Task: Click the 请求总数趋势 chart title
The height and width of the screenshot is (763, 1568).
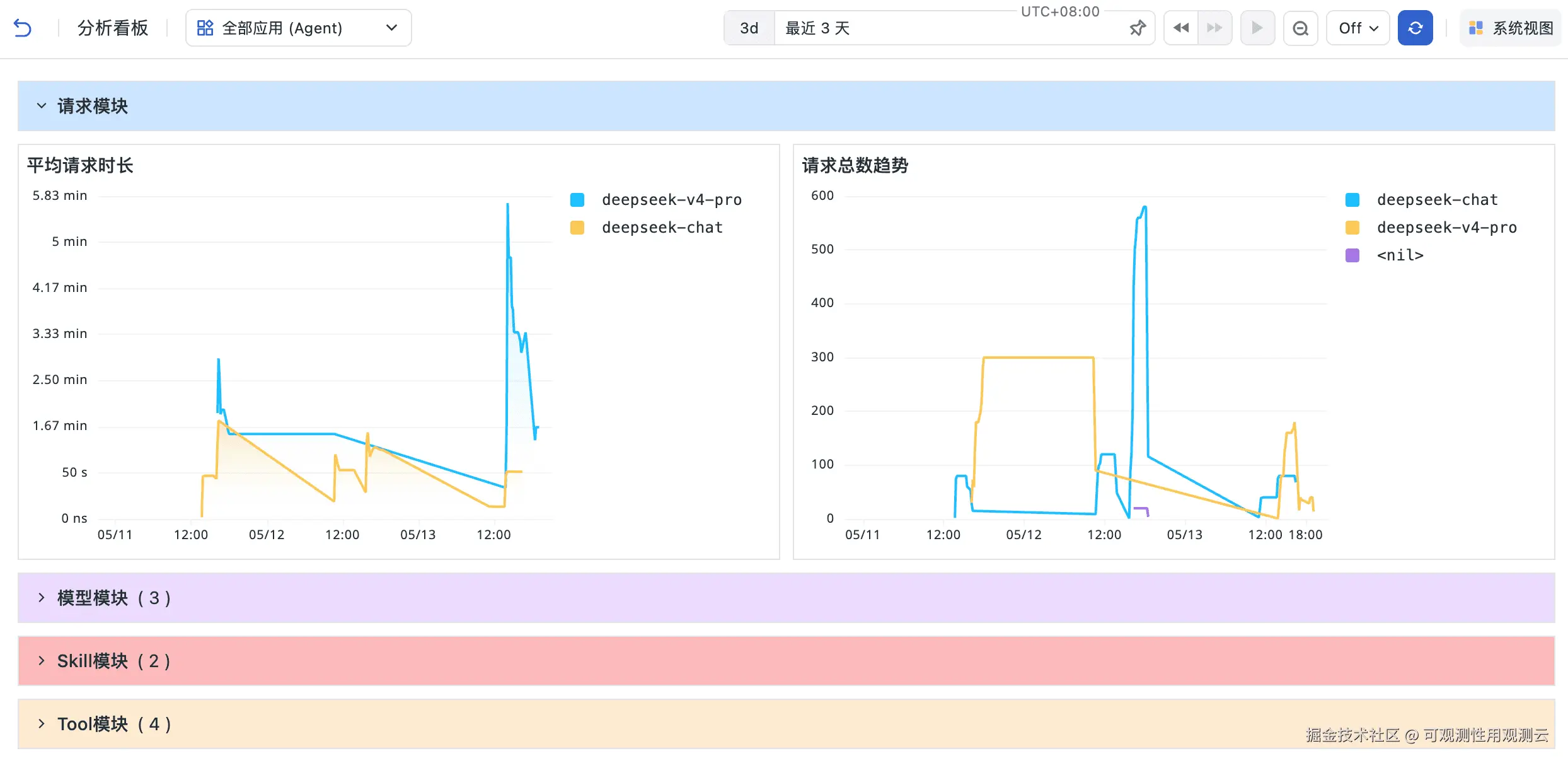Action: (855, 166)
